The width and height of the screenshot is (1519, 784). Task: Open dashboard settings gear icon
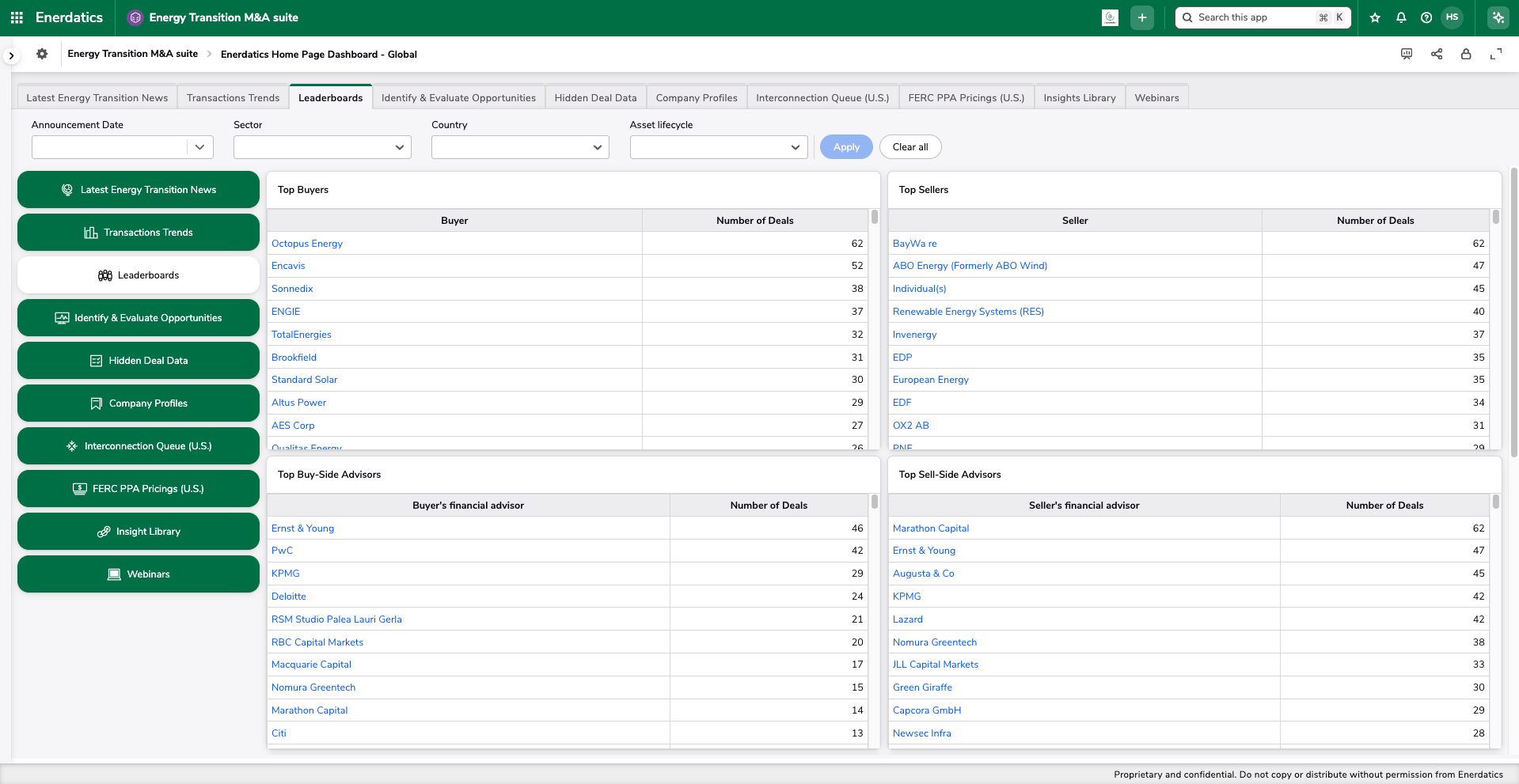[42, 54]
